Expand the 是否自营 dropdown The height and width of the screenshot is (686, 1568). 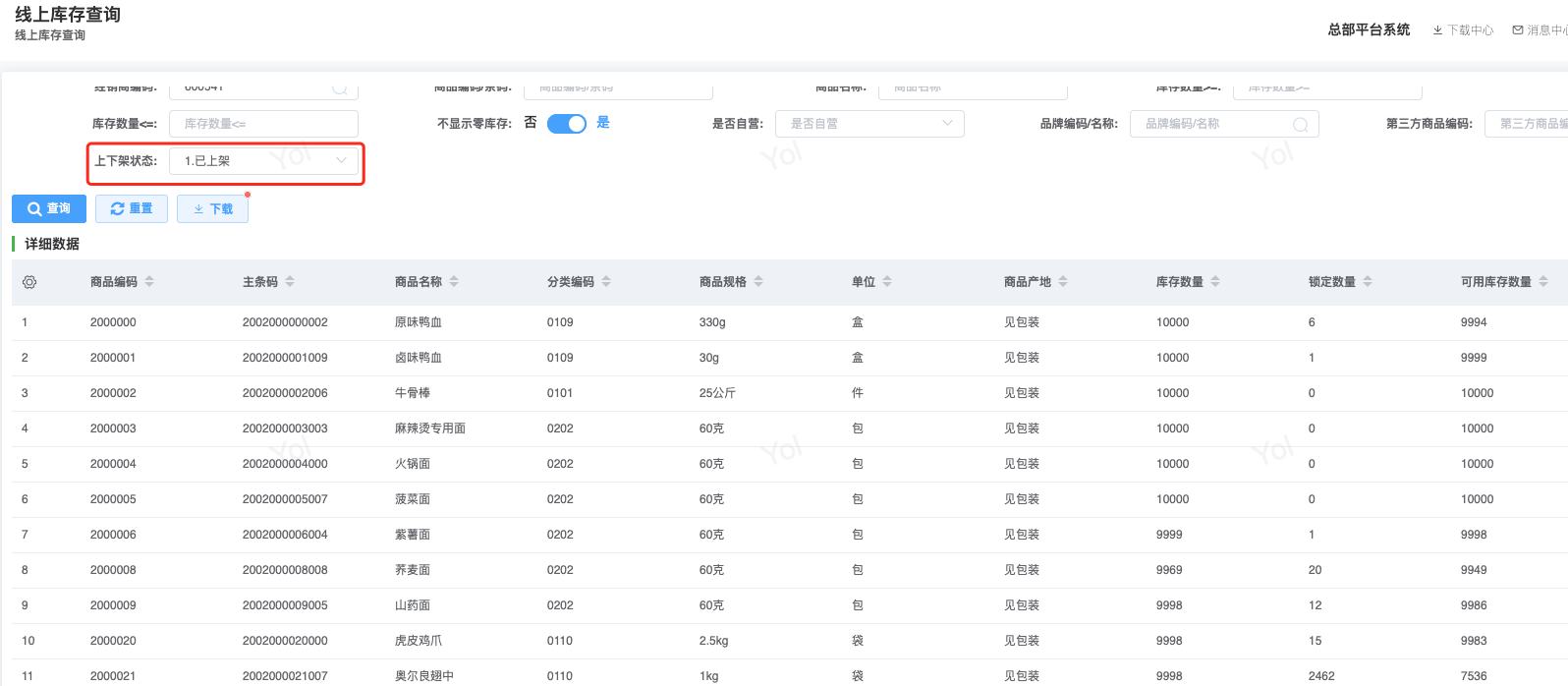(x=868, y=124)
